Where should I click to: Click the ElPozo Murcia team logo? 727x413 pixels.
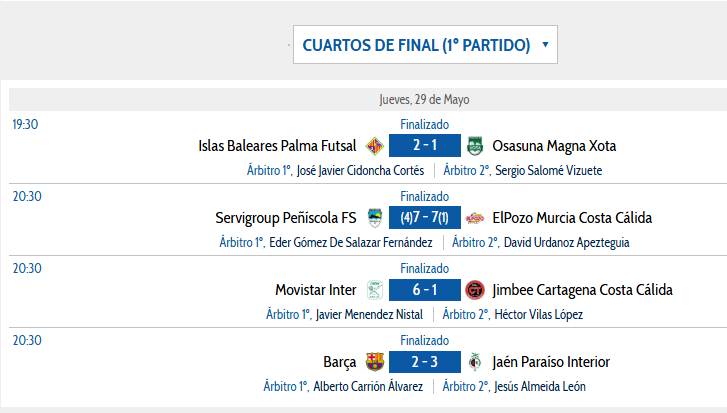(475, 218)
